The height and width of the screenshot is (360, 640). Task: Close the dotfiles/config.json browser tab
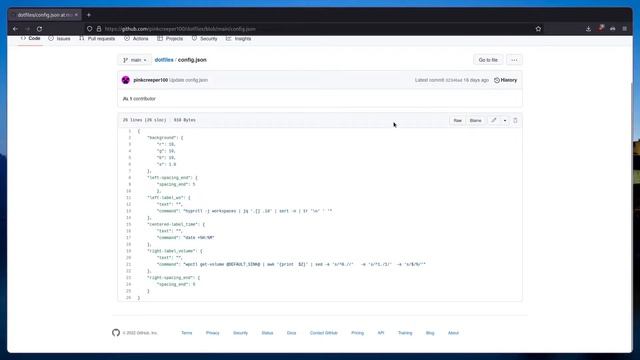coord(76,15)
